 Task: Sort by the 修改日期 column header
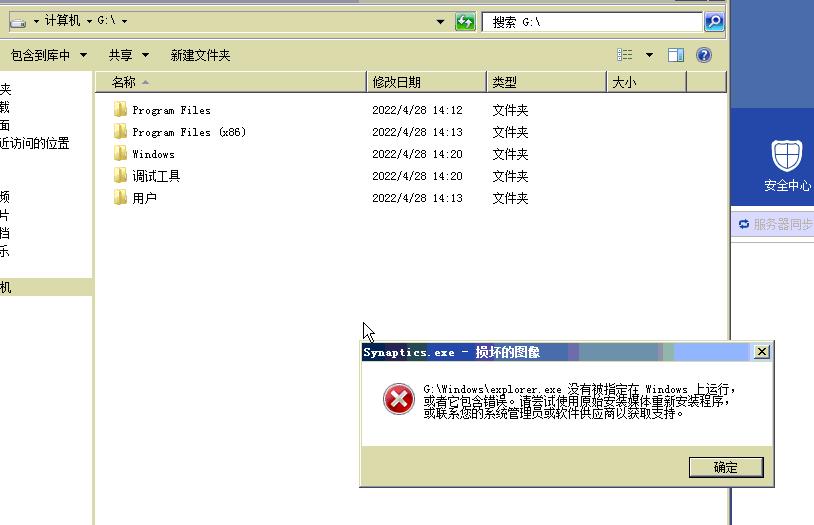426,82
